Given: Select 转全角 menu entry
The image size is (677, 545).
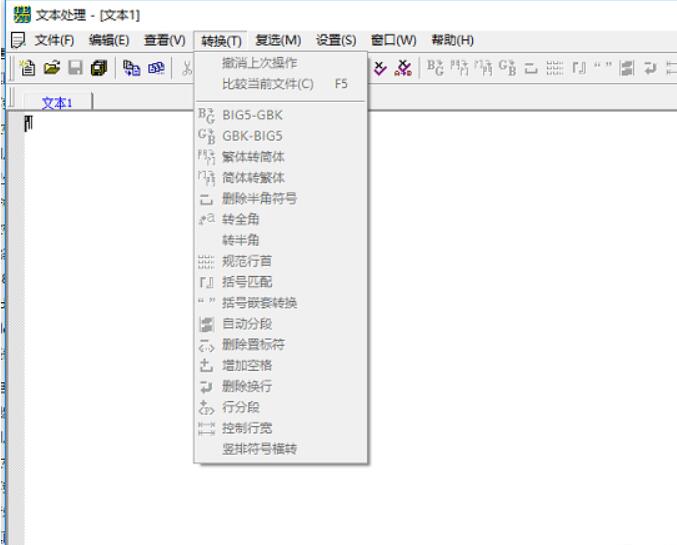Looking at the screenshot, I should tap(281, 219).
